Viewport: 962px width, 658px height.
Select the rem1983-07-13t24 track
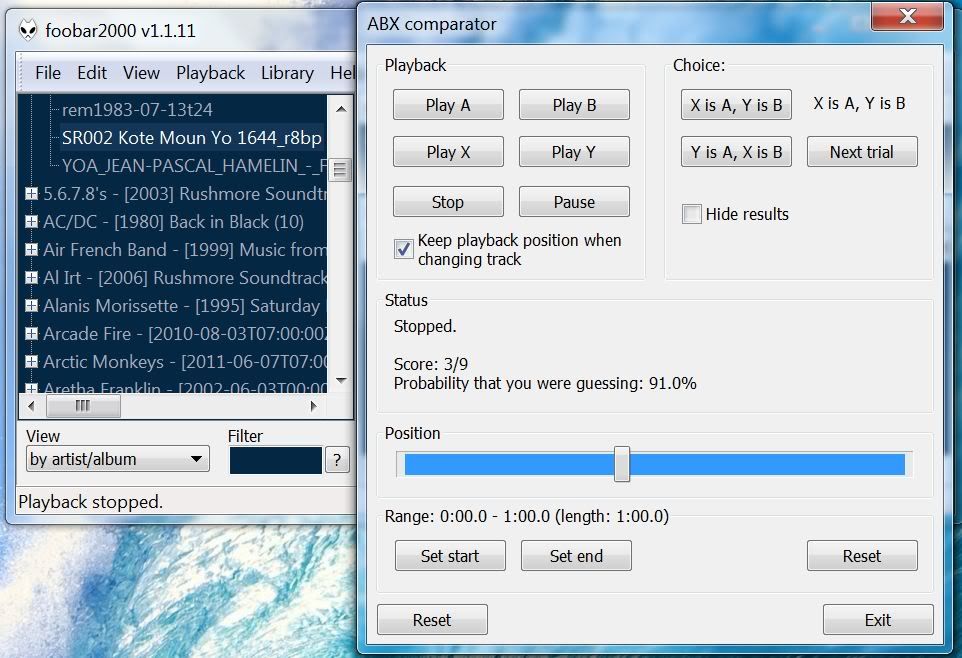pyautogui.click(x=137, y=109)
